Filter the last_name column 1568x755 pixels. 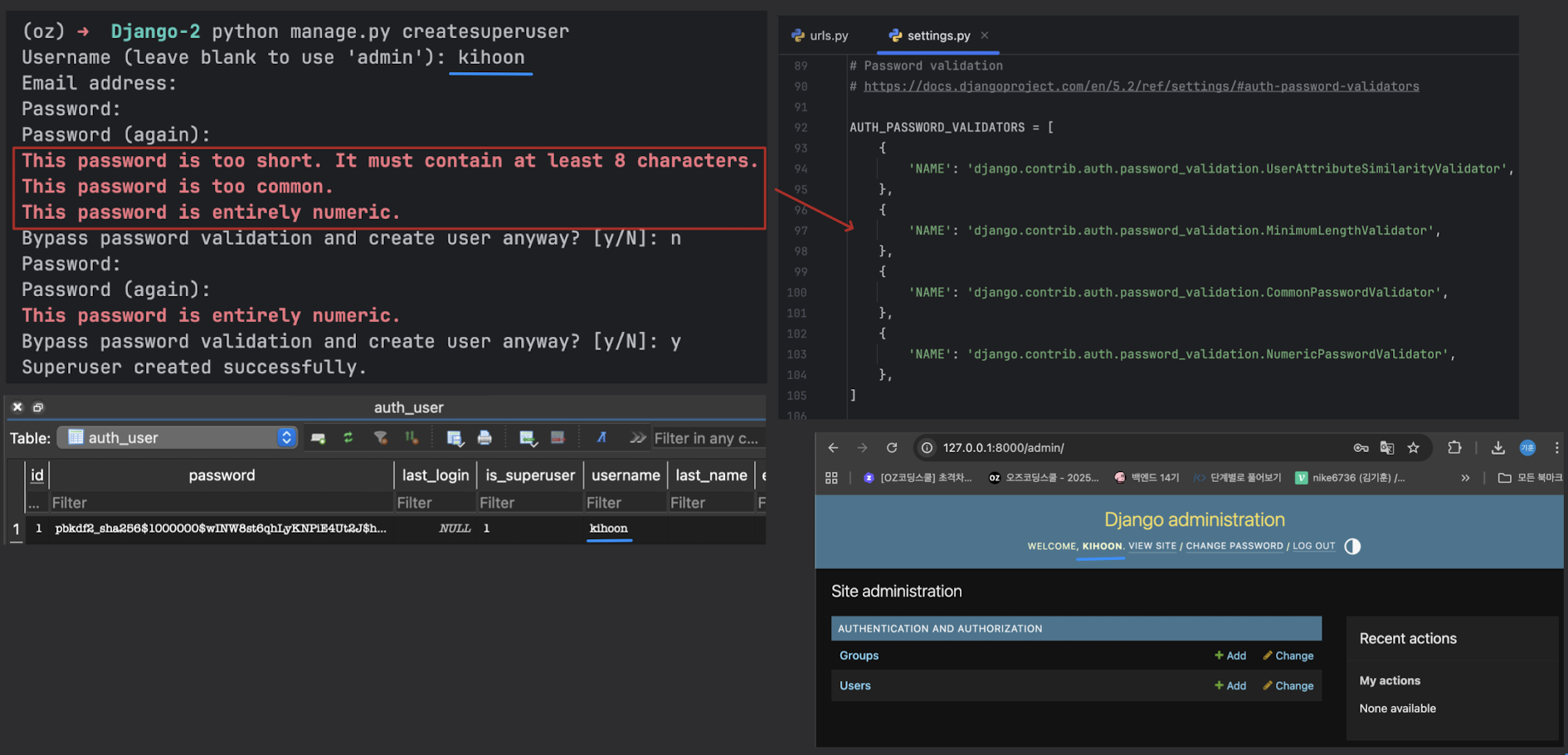(711, 503)
